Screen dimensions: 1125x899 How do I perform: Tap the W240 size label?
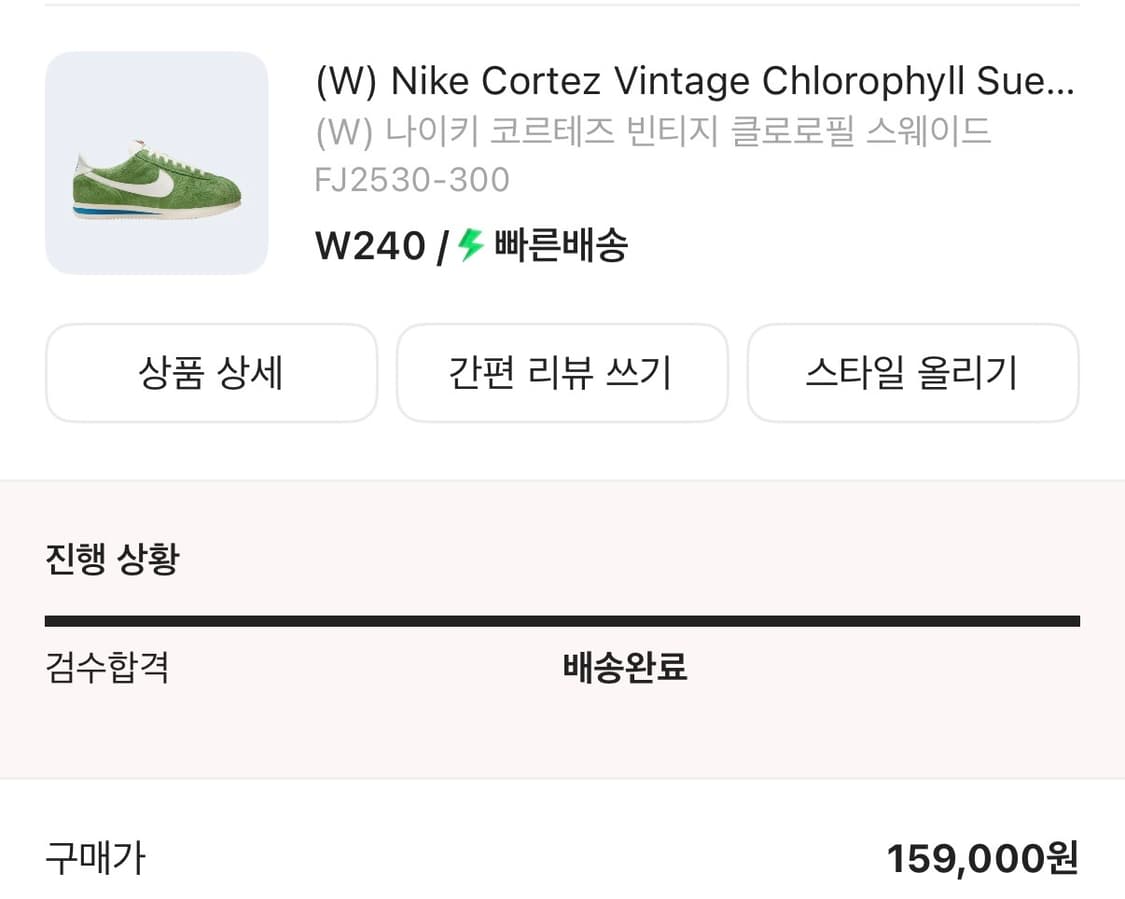(370, 246)
